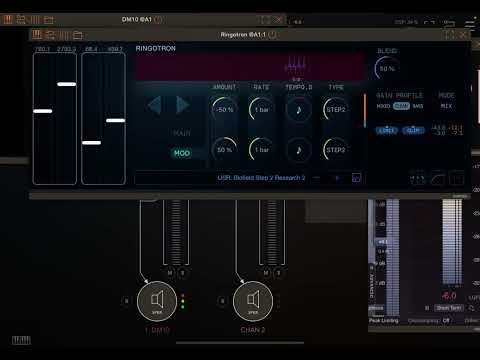Click the pink Ringotron waveform display
The image size is (480, 360).
pyautogui.click(x=250, y=66)
